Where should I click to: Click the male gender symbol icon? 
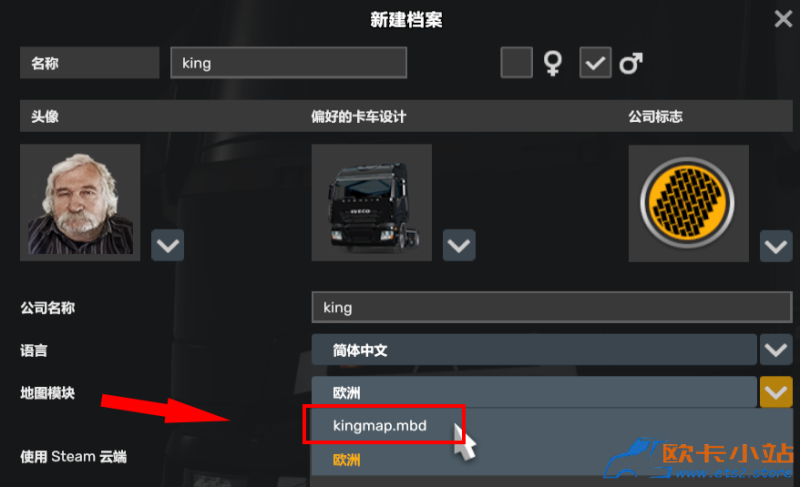click(x=631, y=64)
